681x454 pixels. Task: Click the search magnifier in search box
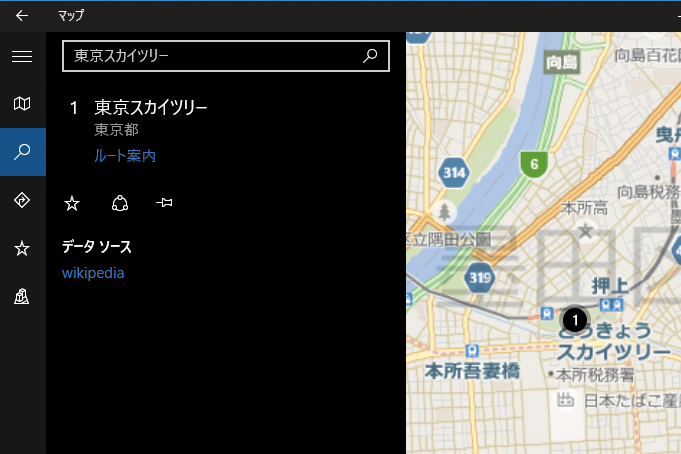(370, 56)
